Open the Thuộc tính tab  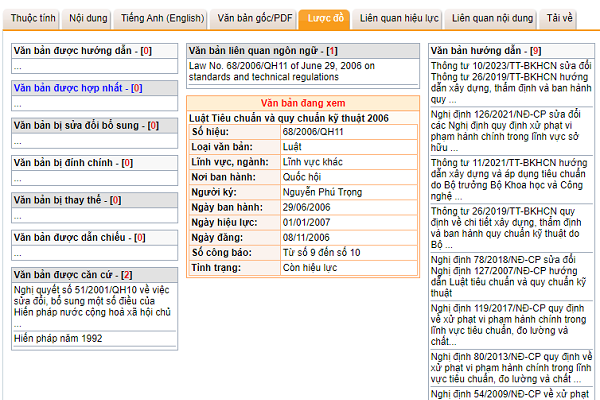click(x=33, y=19)
